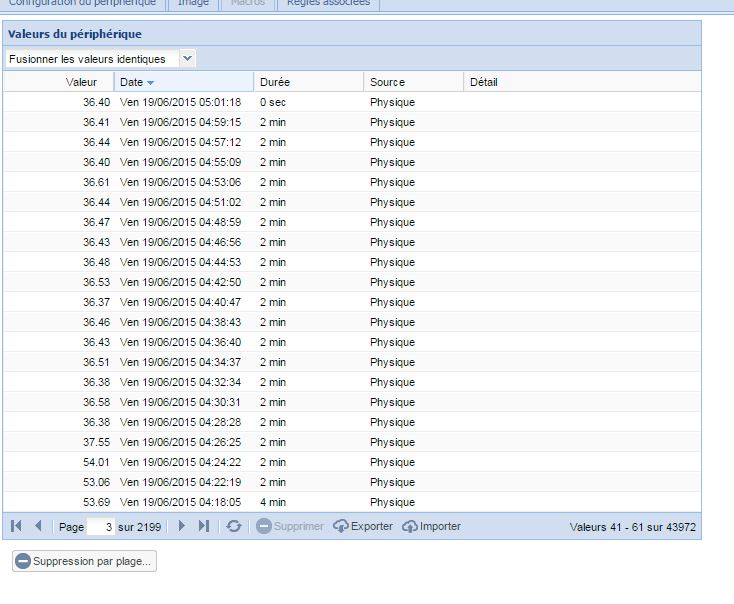Click the Détail column header
This screenshot has height=604, width=734.
point(484,82)
